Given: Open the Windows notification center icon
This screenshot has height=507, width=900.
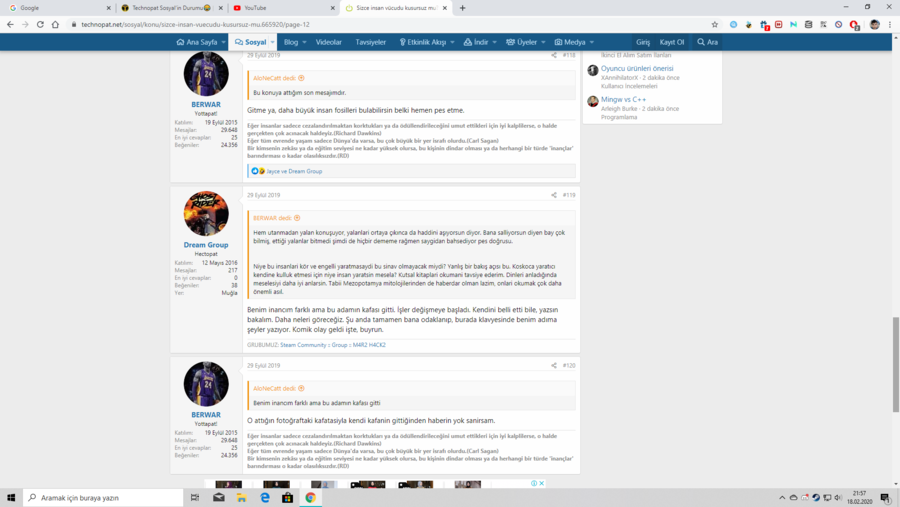Looking at the screenshot, I should click(886, 498).
